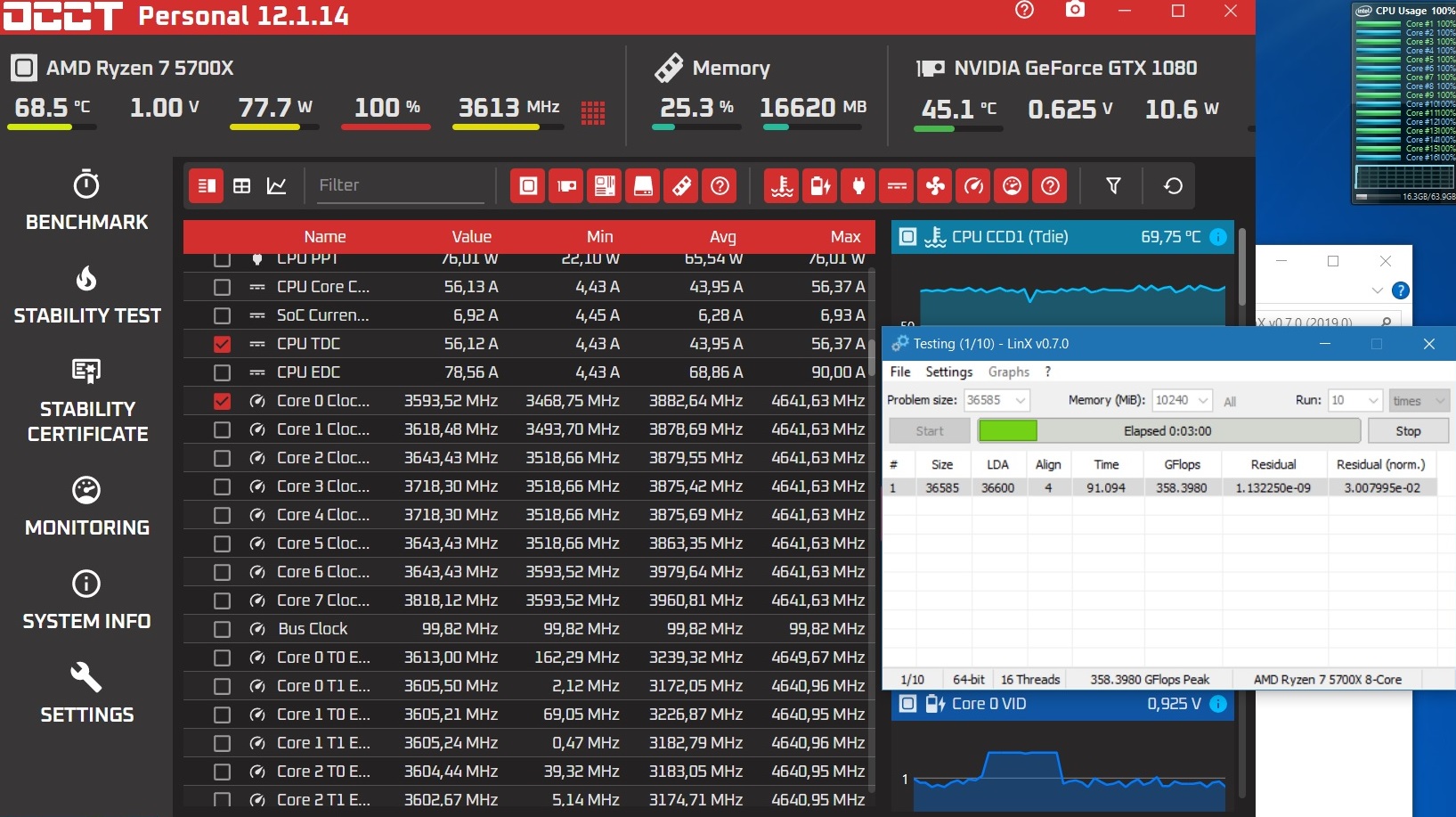This screenshot has height=817, width=1456.
Task: Click the All memory link in LinX
Action: [1230, 402]
